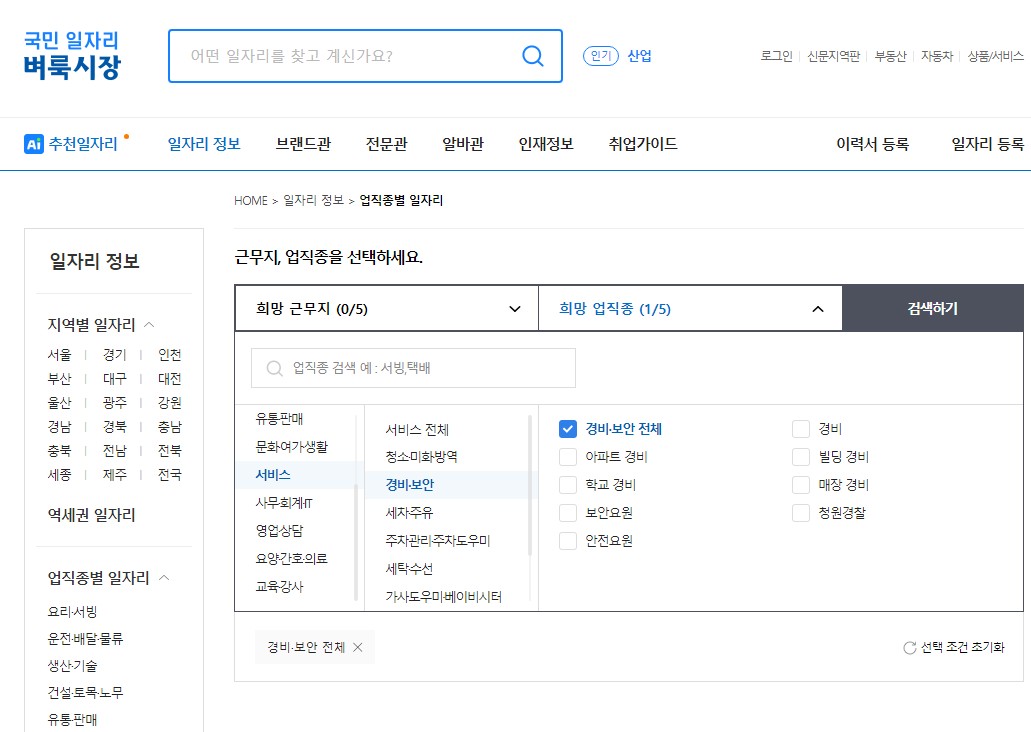
Task: Click 운전·배달·물류 in sidebar
Action: pyautogui.click(x=85, y=639)
